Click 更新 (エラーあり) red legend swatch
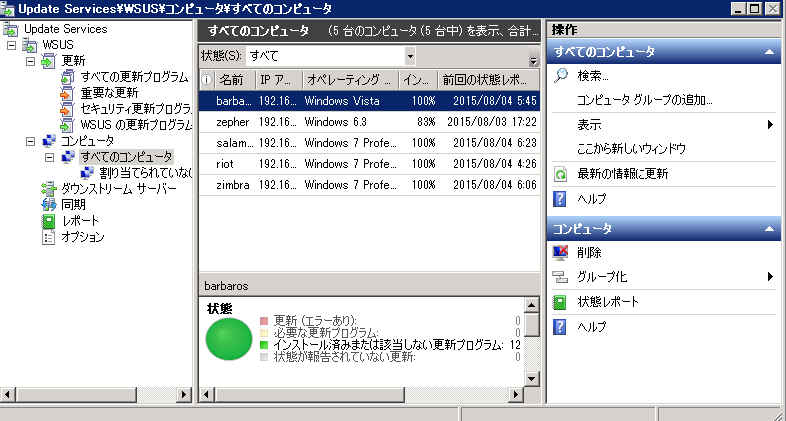786x421 pixels. pyautogui.click(x=264, y=321)
